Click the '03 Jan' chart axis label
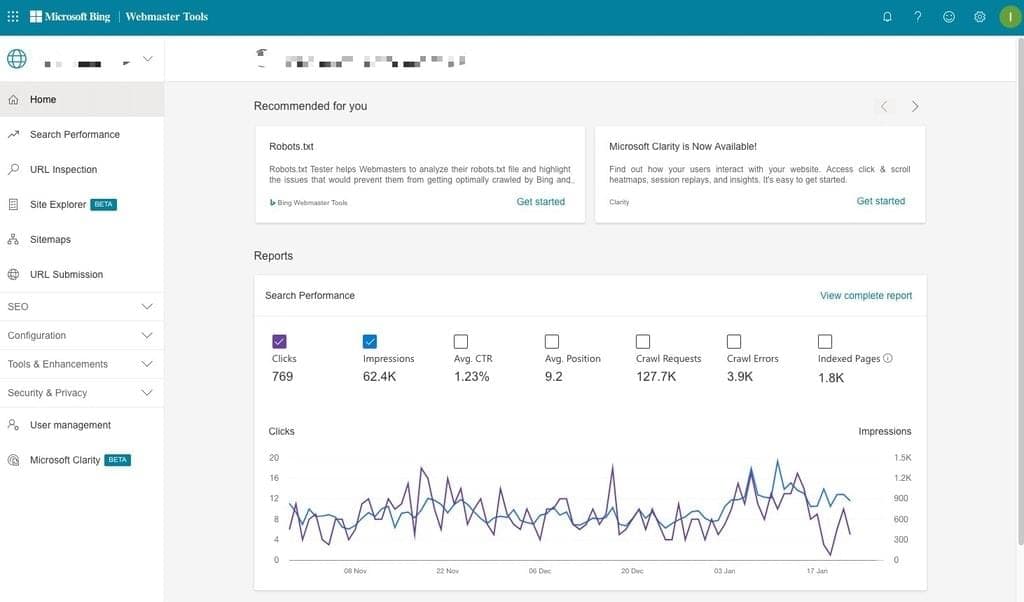This screenshot has width=1024, height=602. point(724,571)
